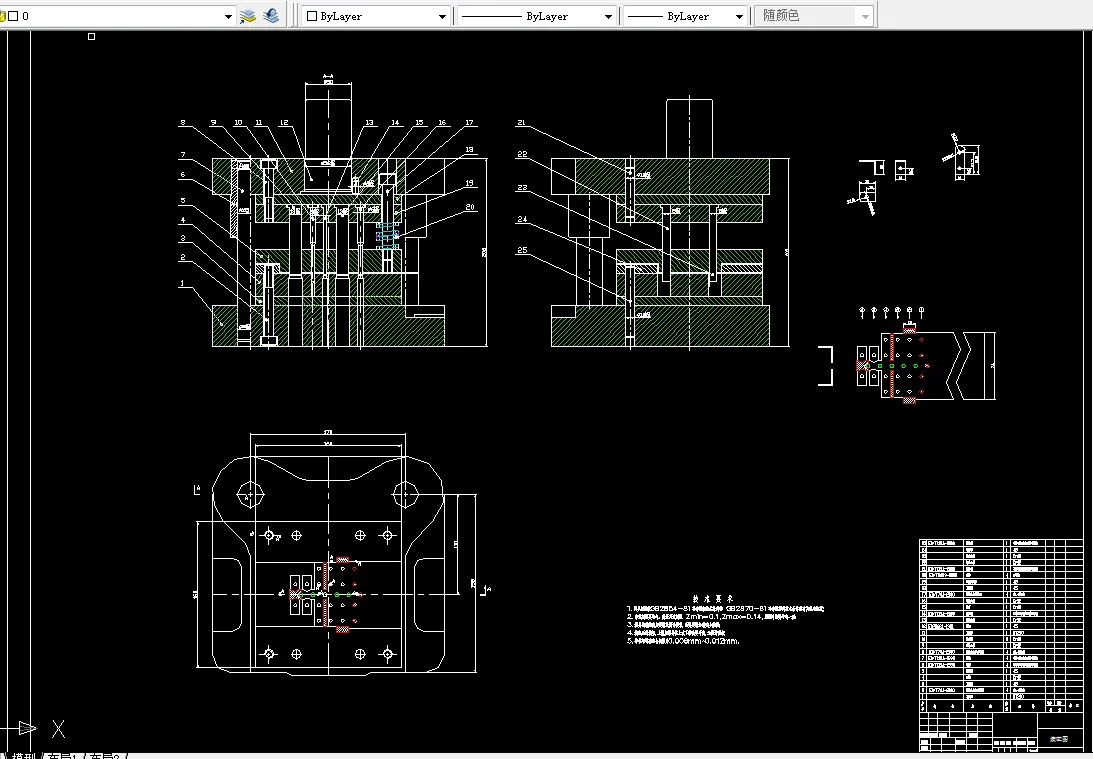Switch to the 模型 model tab
Image resolution: width=1093 pixels, height=759 pixels.
pos(24,756)
